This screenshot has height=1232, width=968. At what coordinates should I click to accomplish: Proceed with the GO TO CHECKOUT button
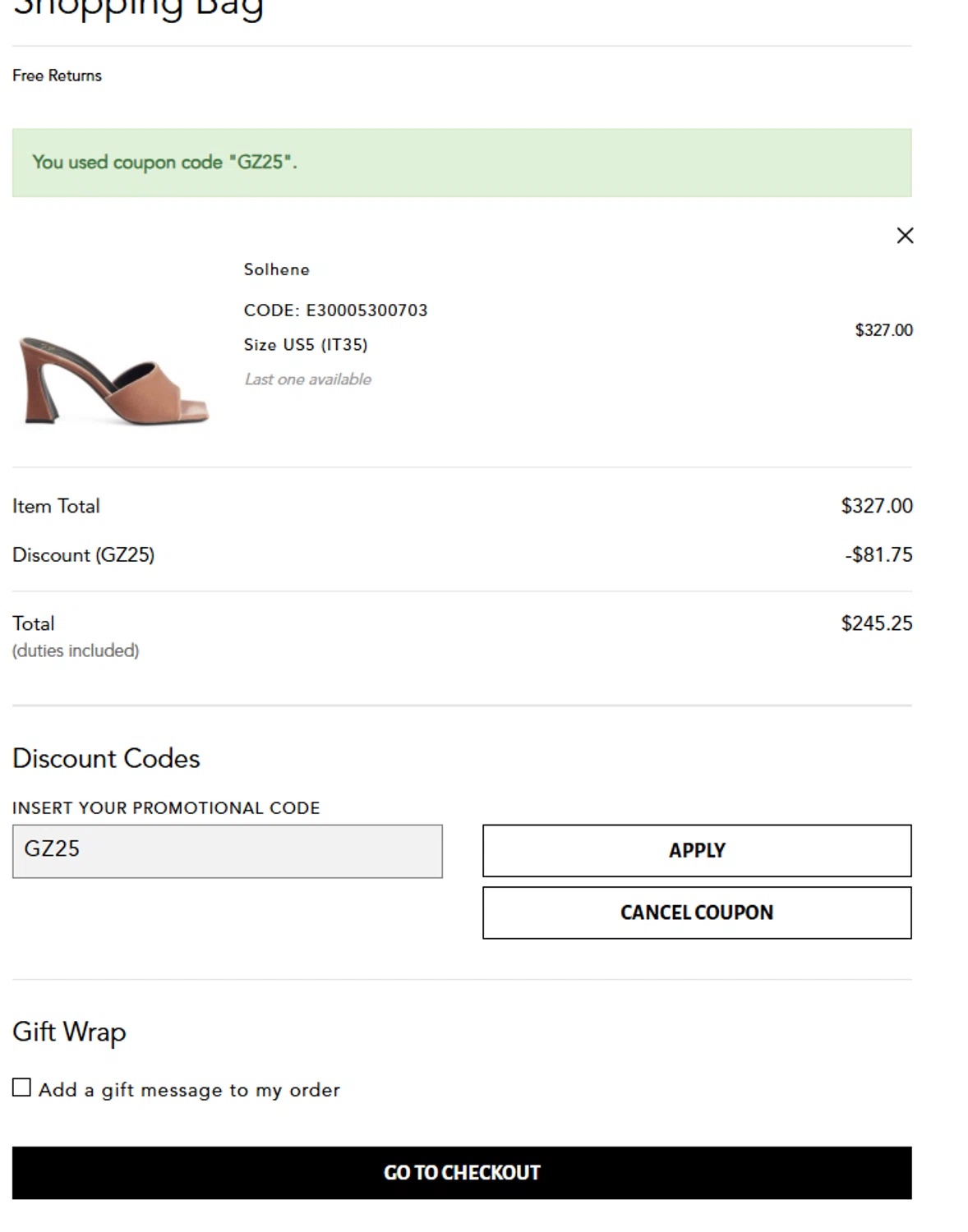462,1172
